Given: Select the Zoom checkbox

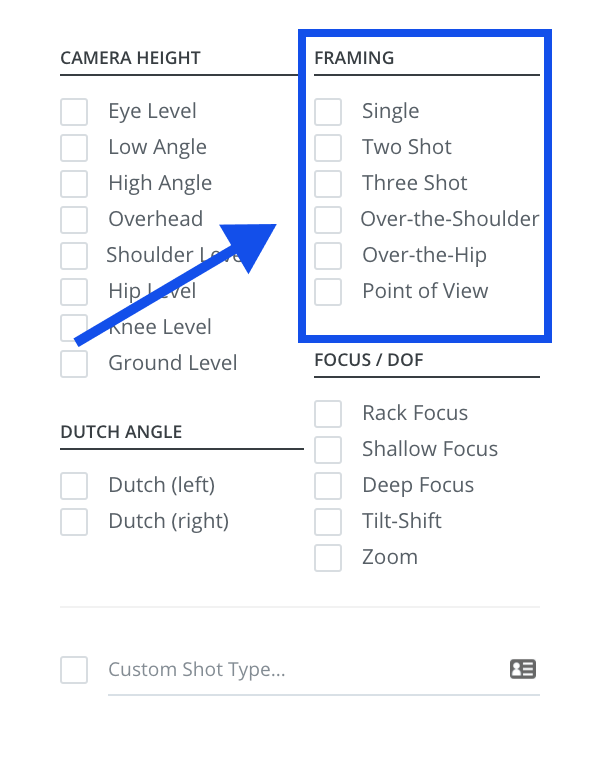Looking at the screenshot, I should coord(328,557).
